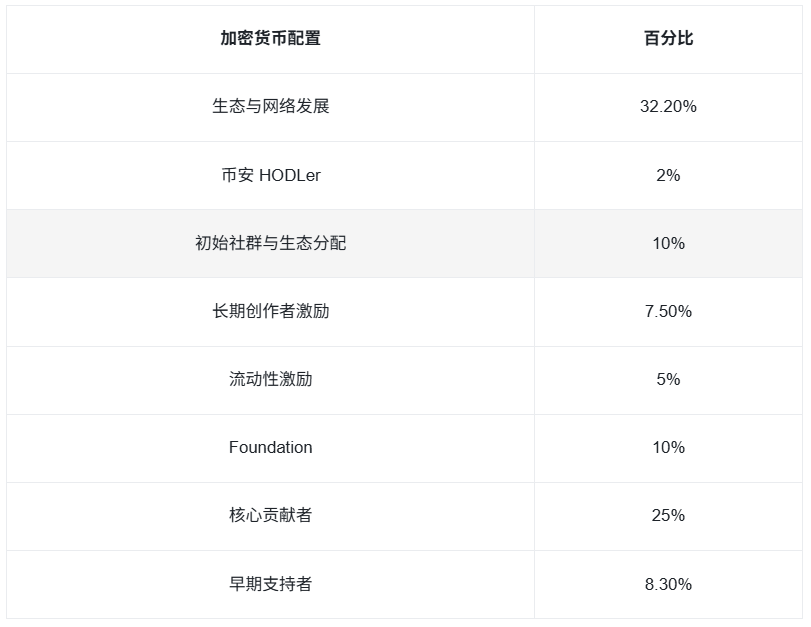Click the Foundation cell

point(270,447)
